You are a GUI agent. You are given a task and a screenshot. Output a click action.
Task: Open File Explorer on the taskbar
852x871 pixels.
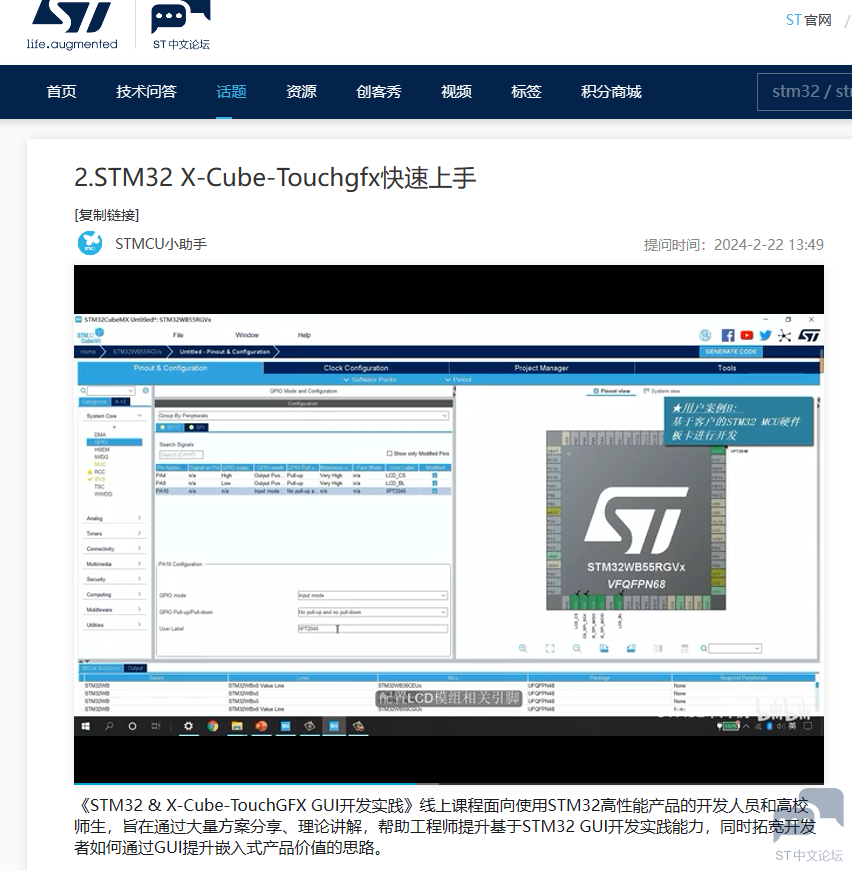point(237,726)
